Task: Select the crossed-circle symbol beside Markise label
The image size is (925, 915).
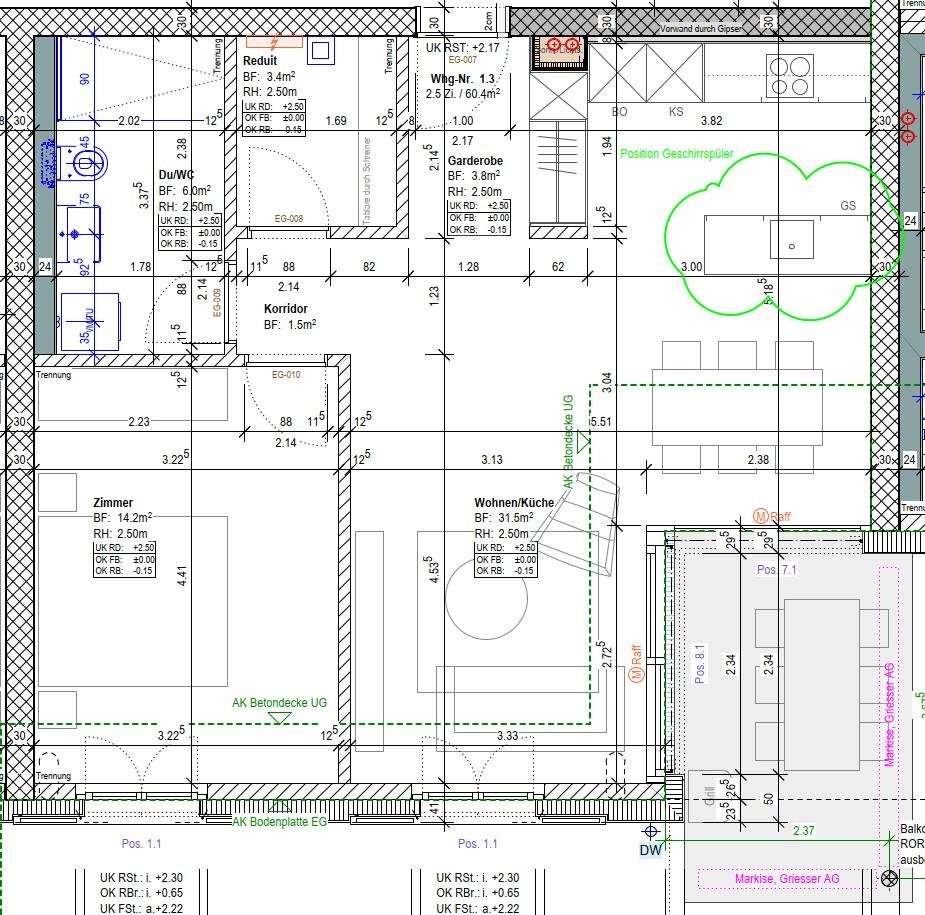Action: point(889,879)
